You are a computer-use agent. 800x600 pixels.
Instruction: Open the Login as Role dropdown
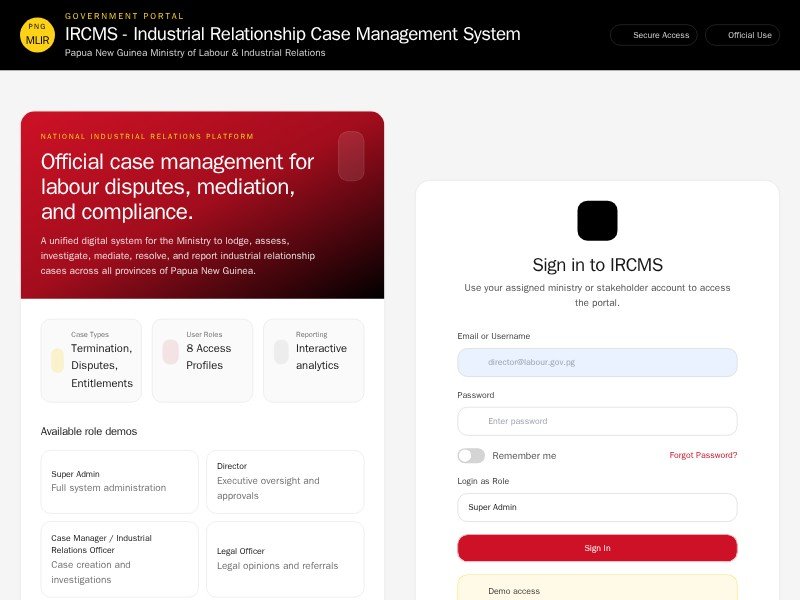click(x=597, y=507)
